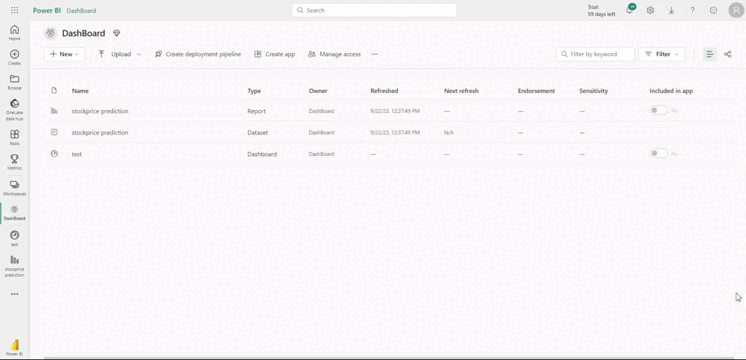The width and height of the screenshot is (746, 360).
Task: Open OneLake data hub
Action: pyautogui.click(x=14, y=110)
